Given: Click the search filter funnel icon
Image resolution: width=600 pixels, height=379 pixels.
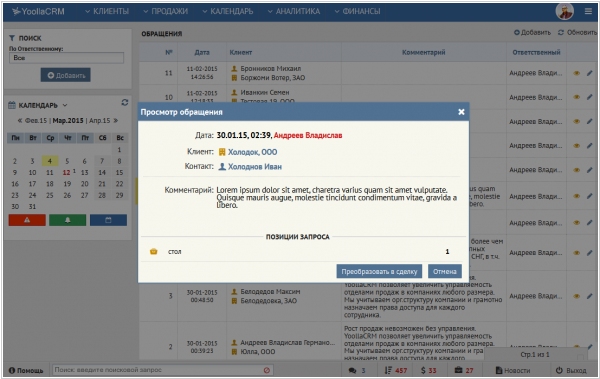Looking at the screenshot, I should coord(12,38).
